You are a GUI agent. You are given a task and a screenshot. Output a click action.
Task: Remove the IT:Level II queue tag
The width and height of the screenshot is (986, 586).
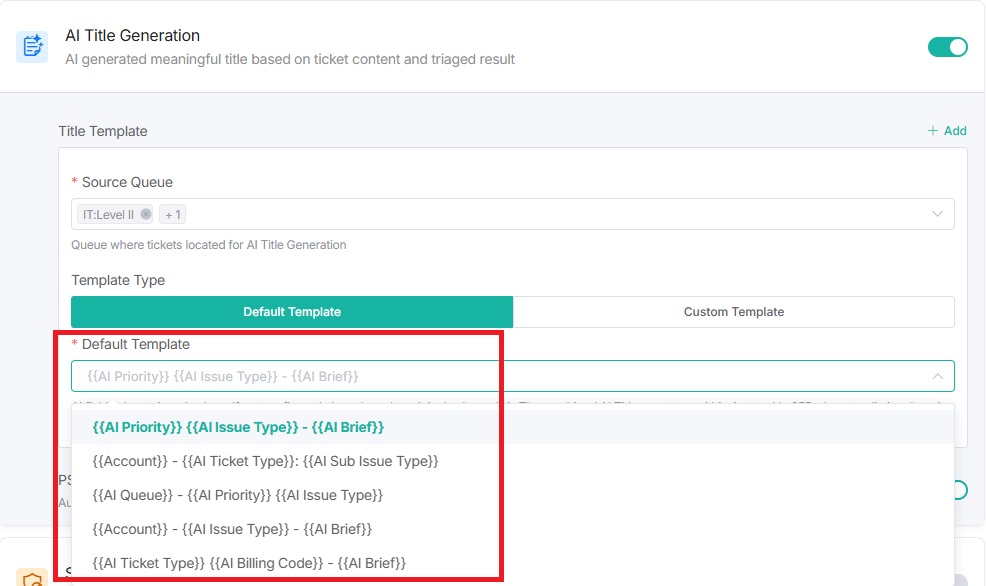coord(146,214)
